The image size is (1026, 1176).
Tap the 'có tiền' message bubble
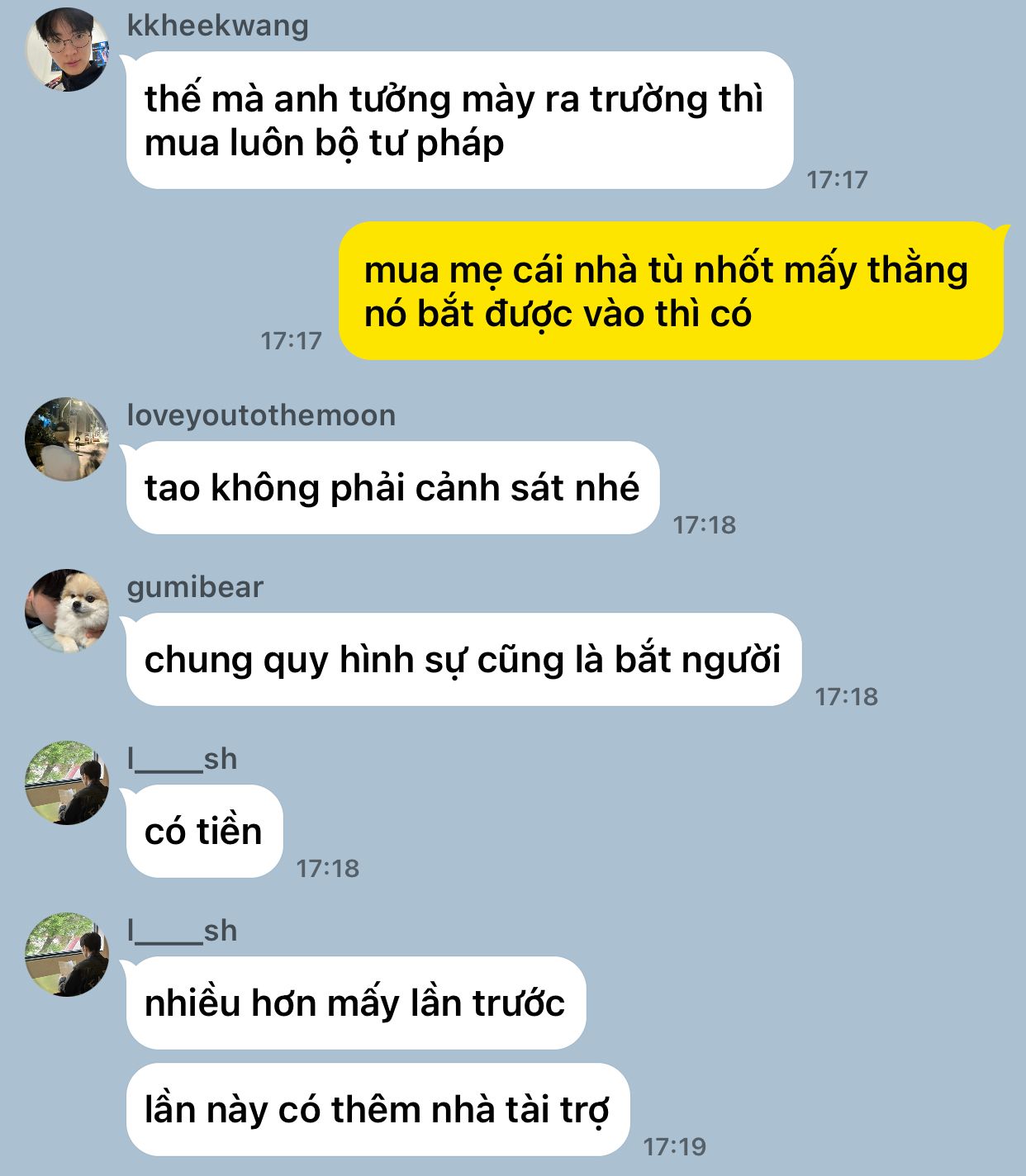[204, 832]
